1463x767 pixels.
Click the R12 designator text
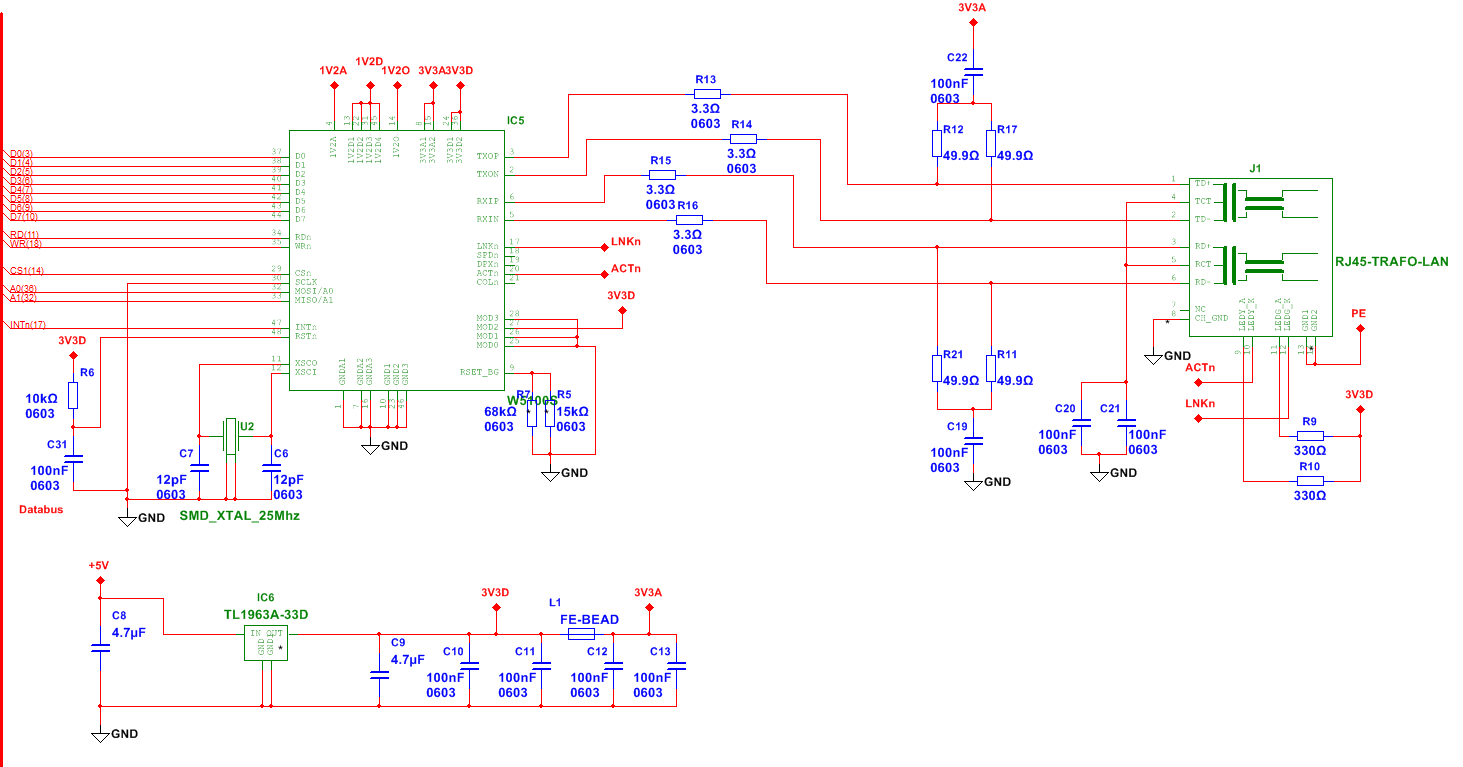[952, 131]
